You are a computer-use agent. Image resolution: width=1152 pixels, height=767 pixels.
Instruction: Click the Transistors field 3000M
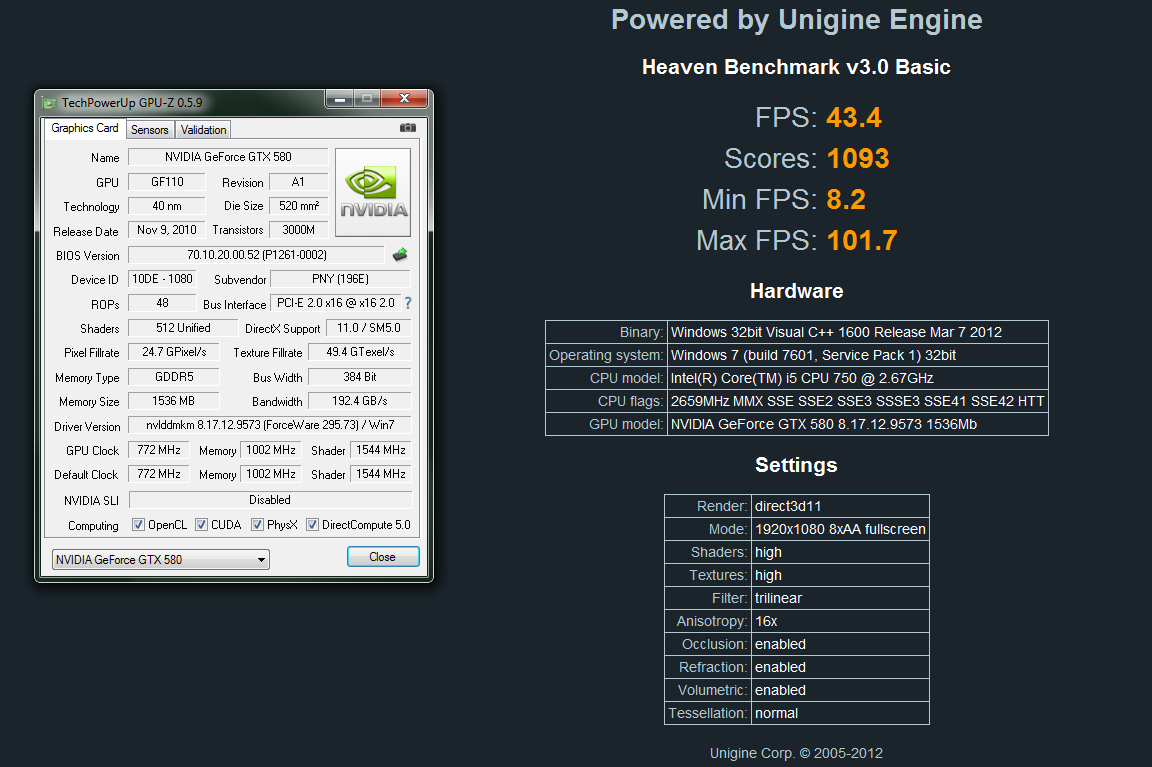pyautogui.click(x=298, y=230)
